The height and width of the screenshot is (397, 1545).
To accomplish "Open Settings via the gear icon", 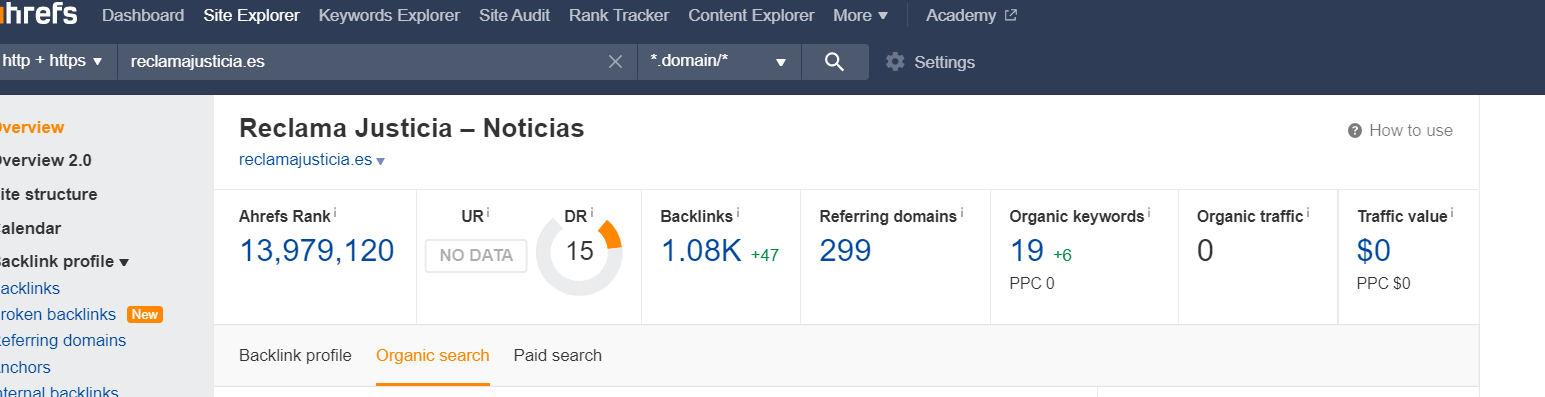I will point(895,62).
